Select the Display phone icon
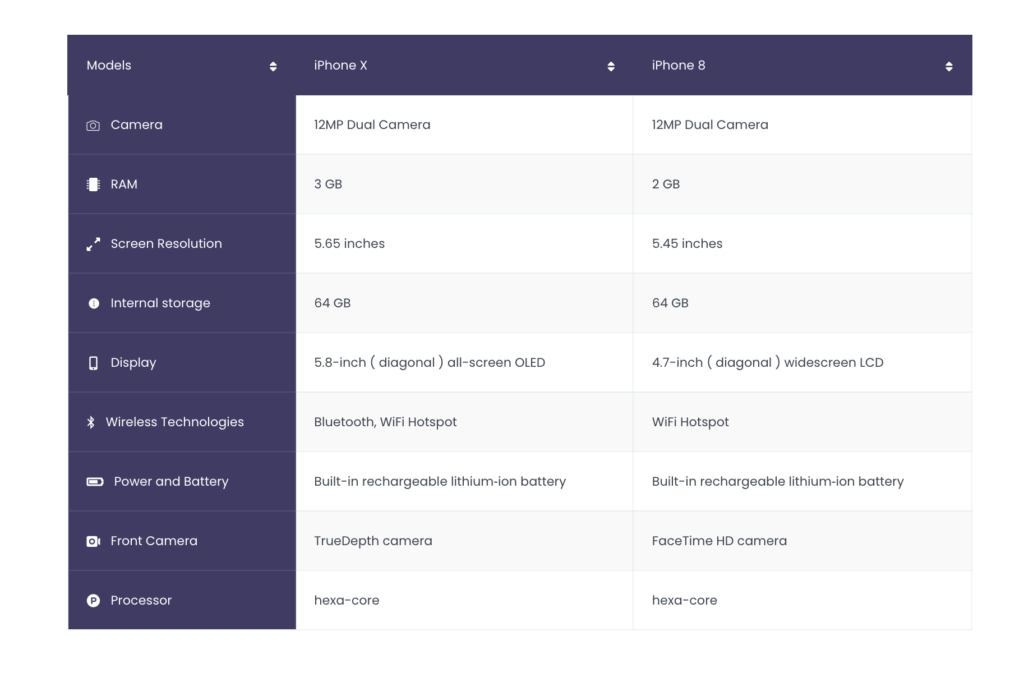The image size is (1024, 673). [x=93, y=362]
